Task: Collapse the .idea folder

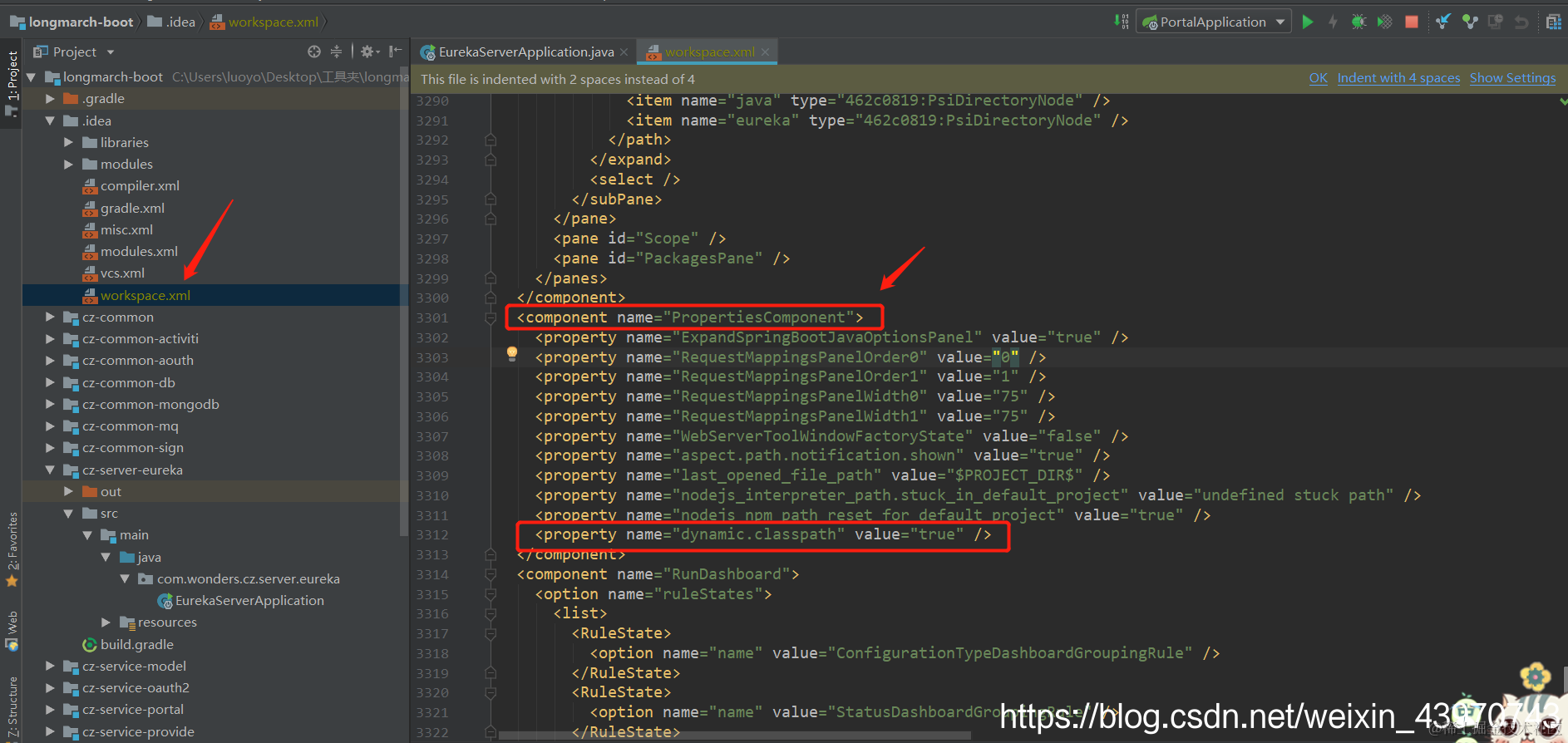Action: [x=50, y=121]
